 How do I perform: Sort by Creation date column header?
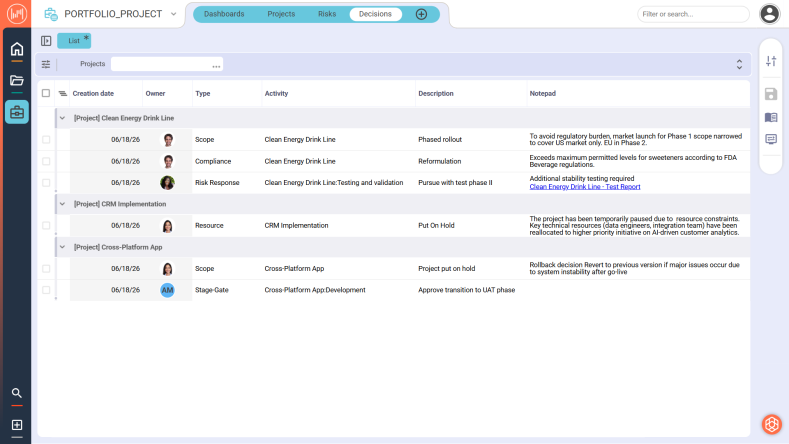click(93, 94)
